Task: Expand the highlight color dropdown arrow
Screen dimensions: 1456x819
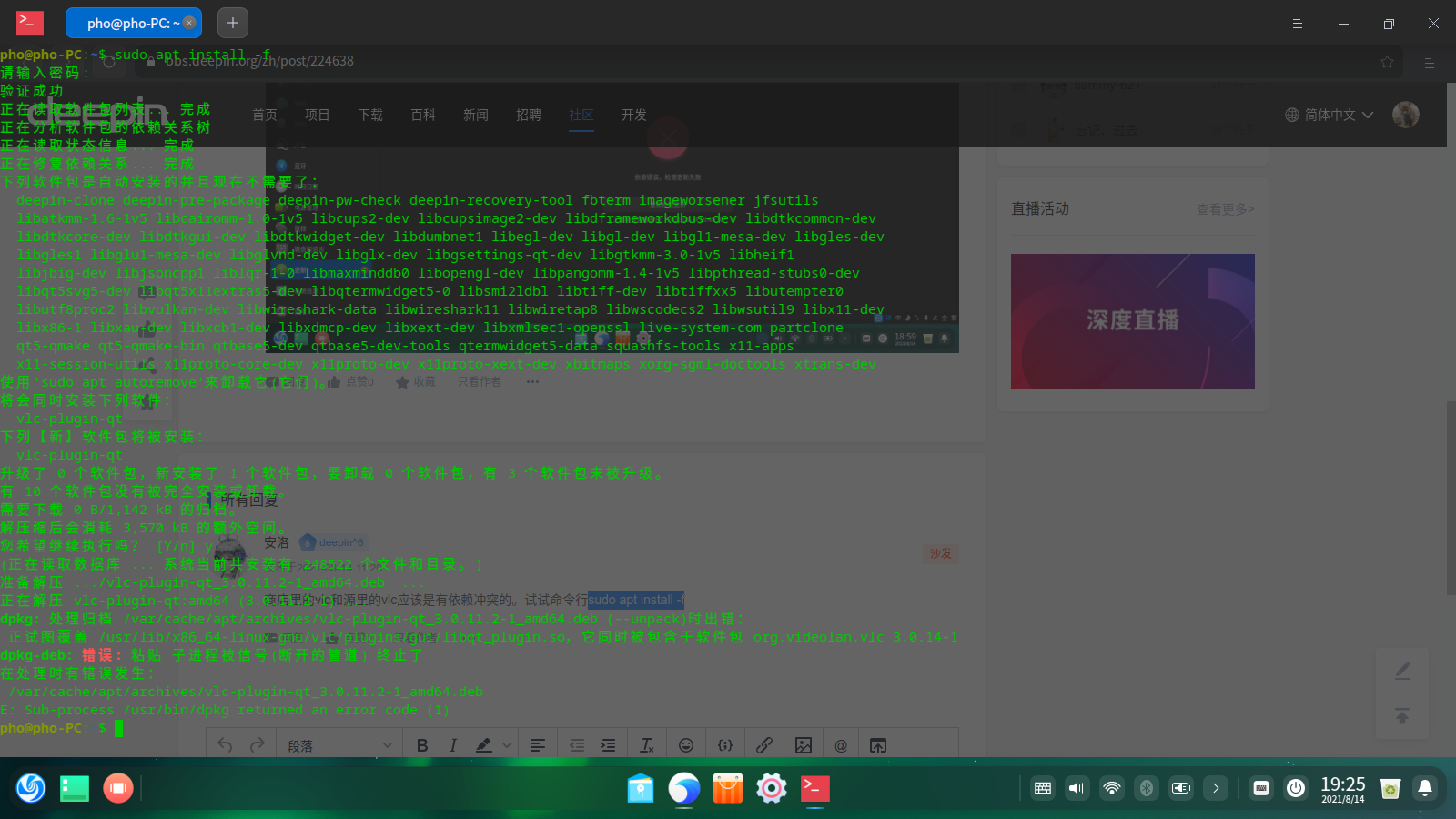Action: tap(507, 745)
